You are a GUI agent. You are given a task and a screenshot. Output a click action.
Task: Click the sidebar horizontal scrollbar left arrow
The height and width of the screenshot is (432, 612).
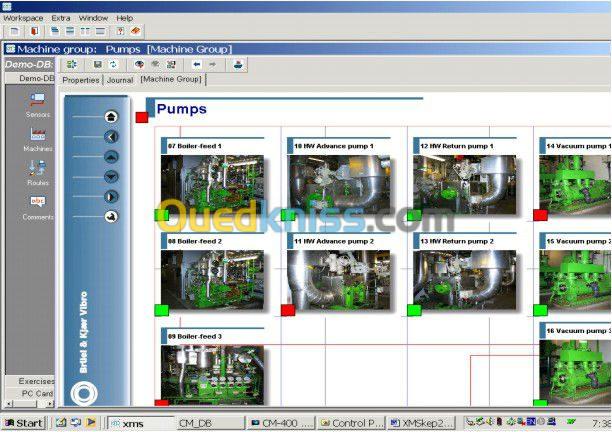(x=9, y=404)
